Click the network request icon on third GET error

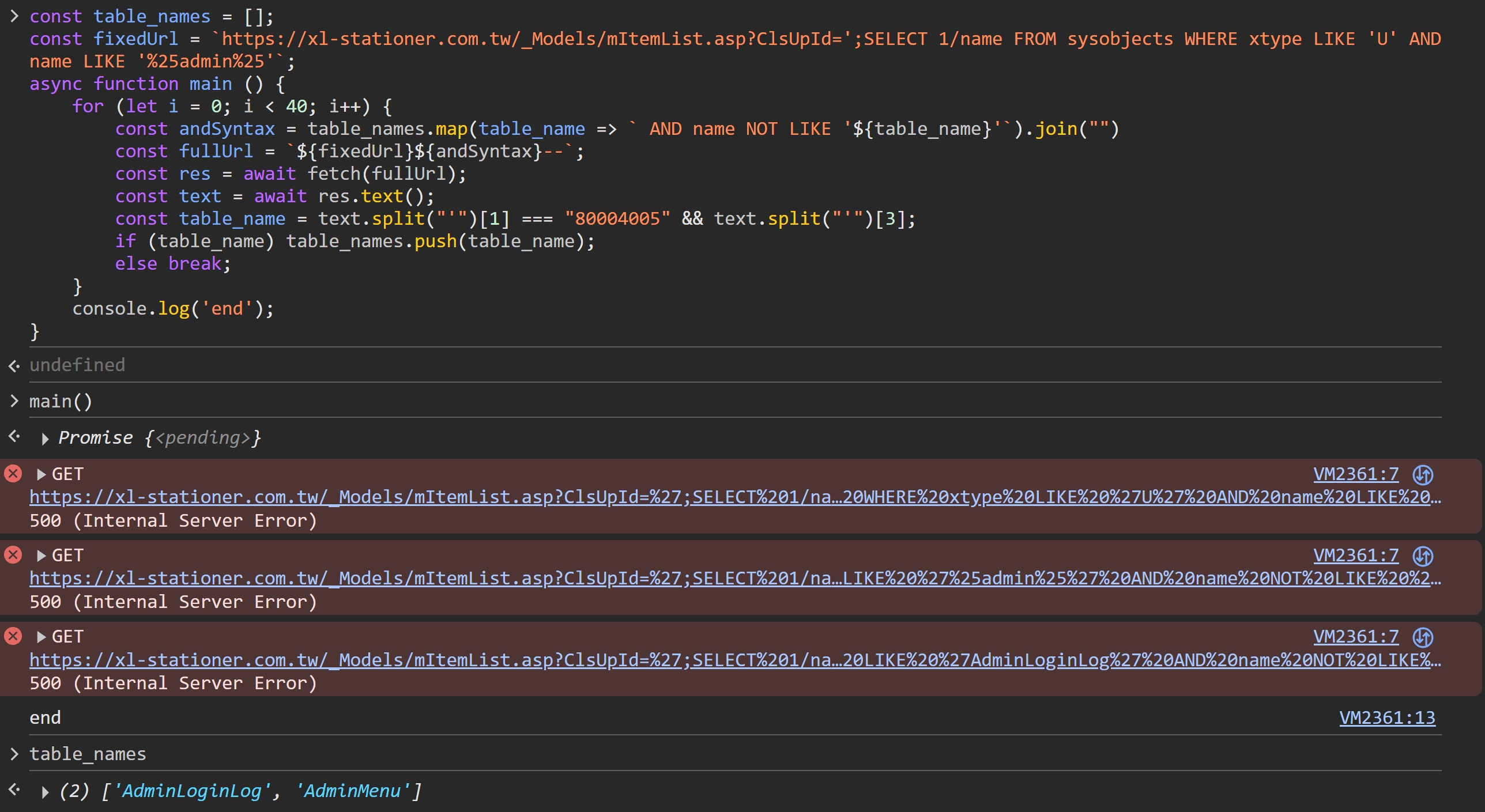[x=1423, y=637]
